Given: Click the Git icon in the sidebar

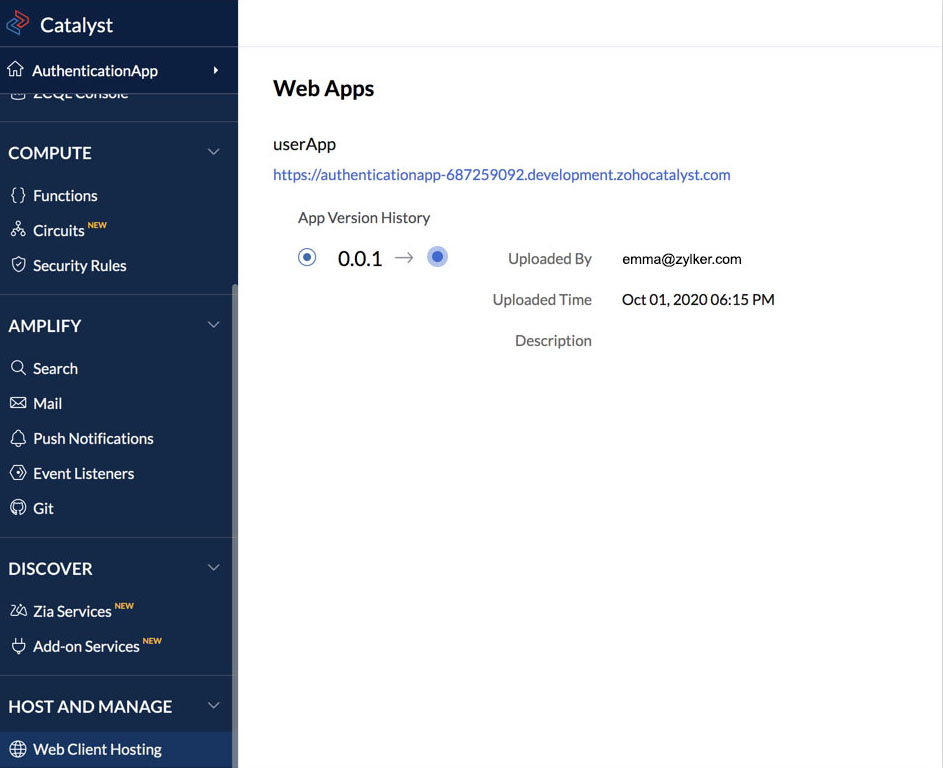Looking at the screenshot, I should tap(17, 508).
